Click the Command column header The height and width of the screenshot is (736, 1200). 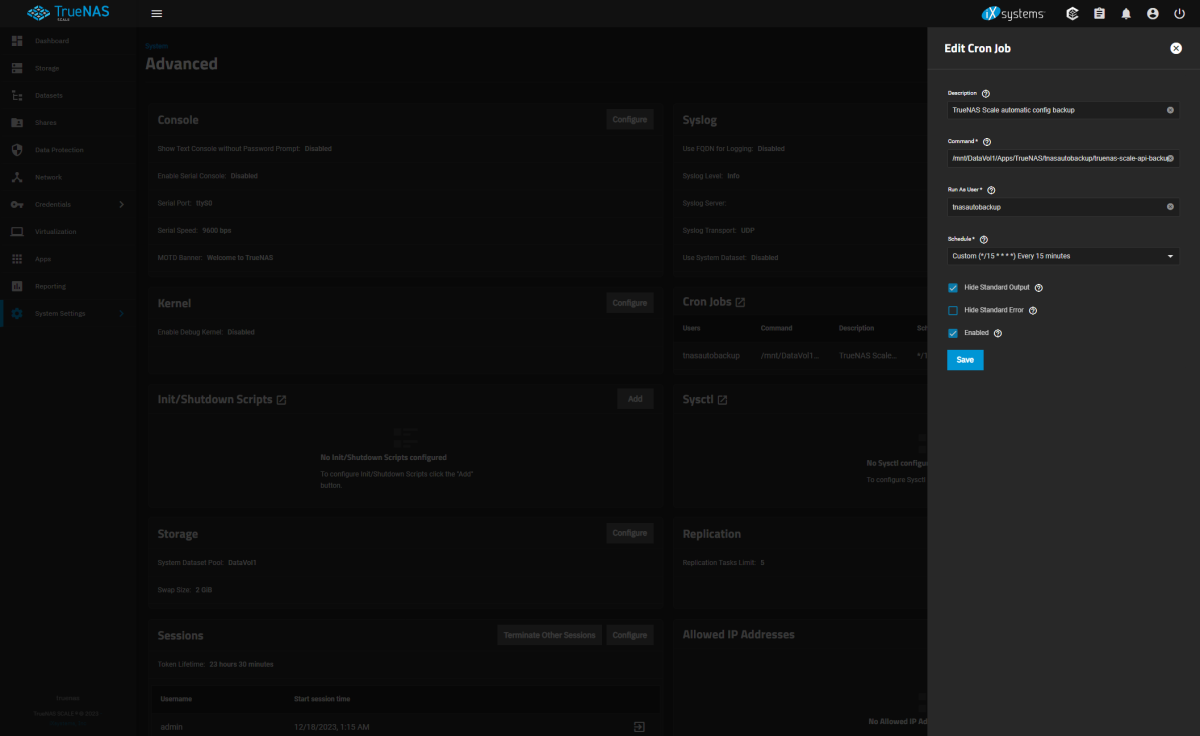776,328
